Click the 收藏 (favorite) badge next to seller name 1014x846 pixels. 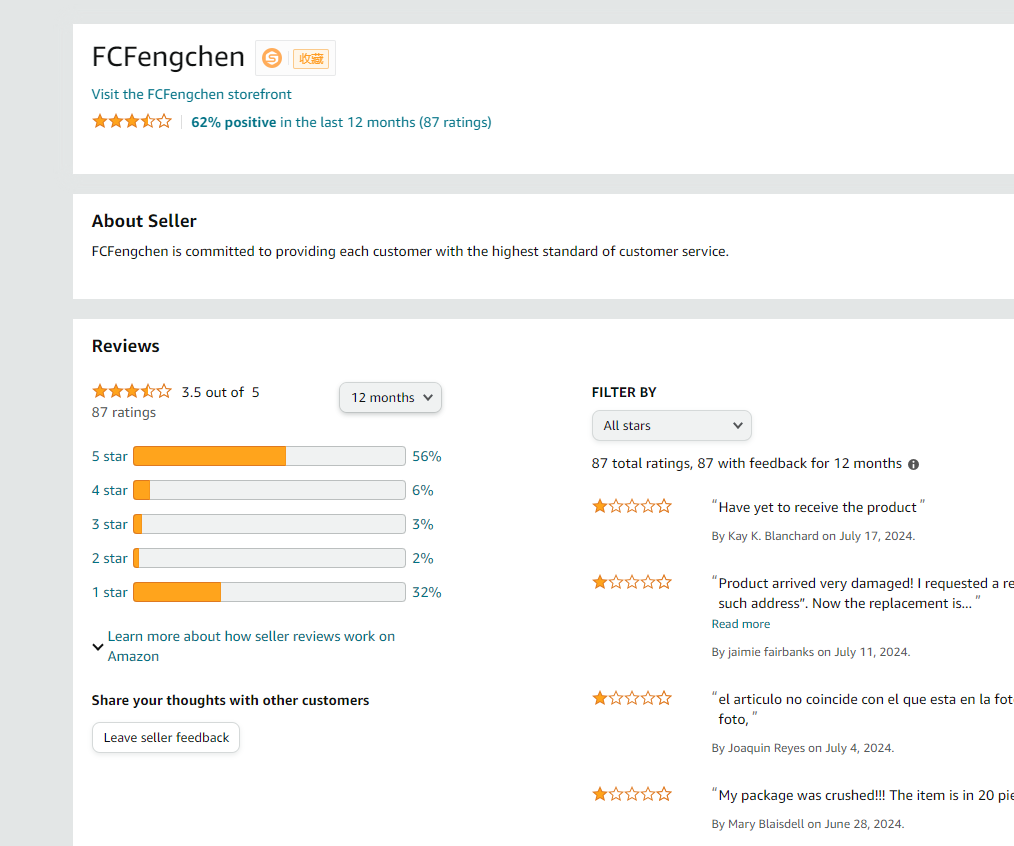[310, 58]
